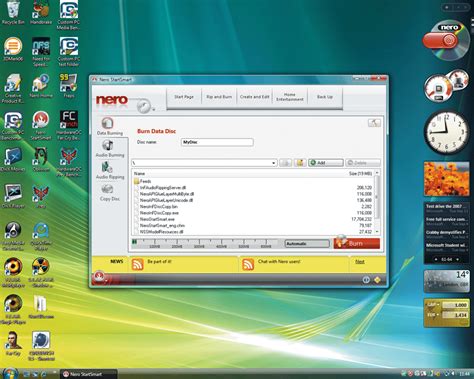Image resolution: width=474 pixels, height=379 pixels.
Task: Click the create new folder icon
Action: 300,163
